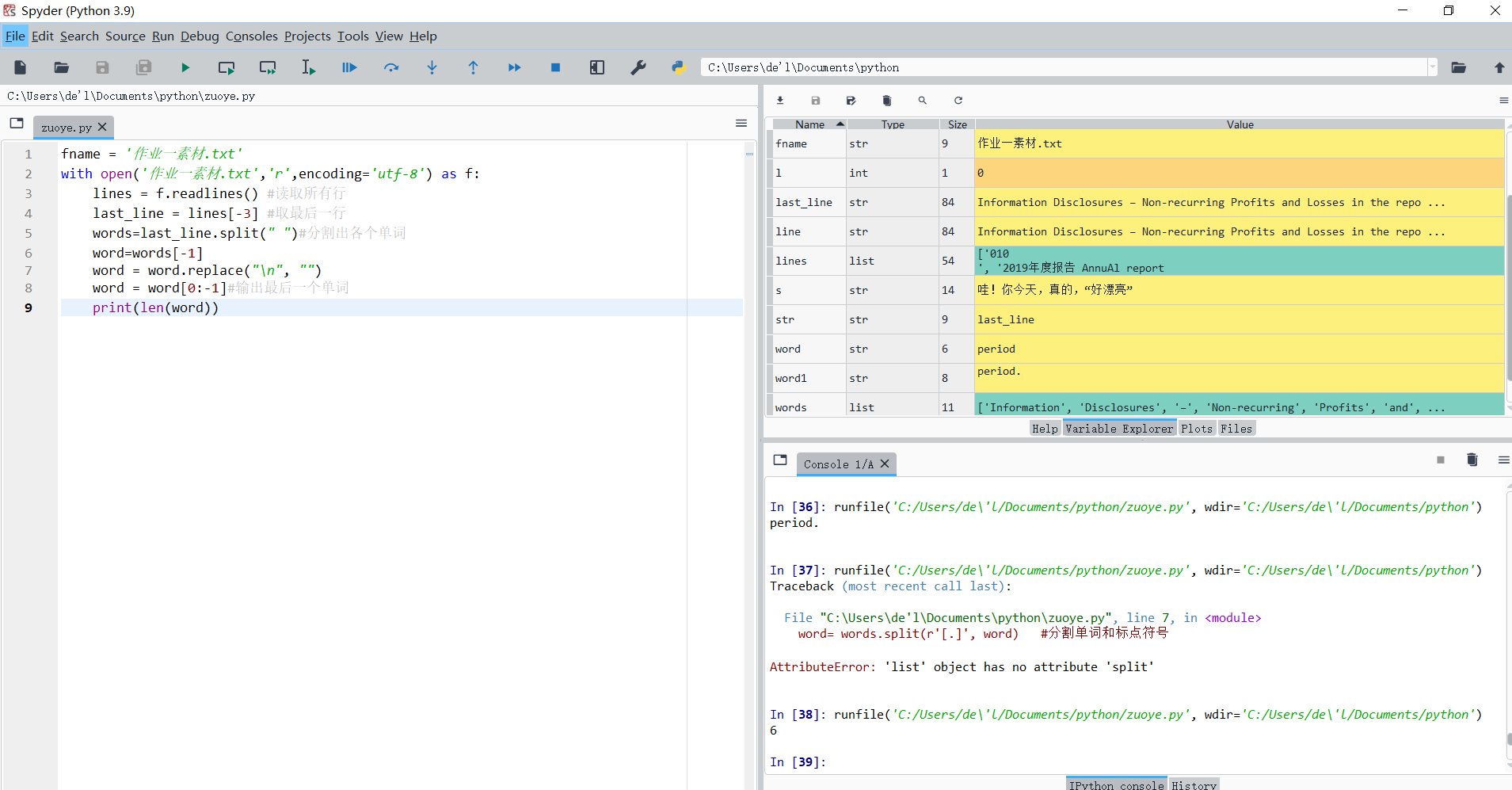The image size is (1512, 790).
Task: Switch to the Plots tab
Action: (1197, 429)
